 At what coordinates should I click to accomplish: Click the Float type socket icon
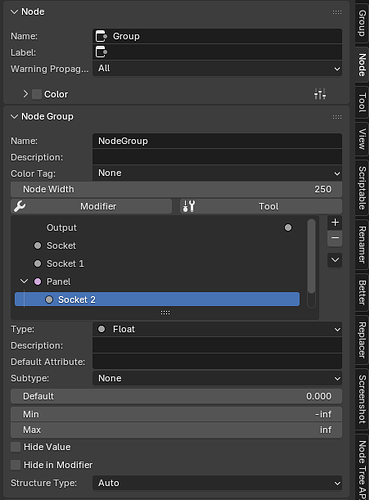(x=102, y=329)
